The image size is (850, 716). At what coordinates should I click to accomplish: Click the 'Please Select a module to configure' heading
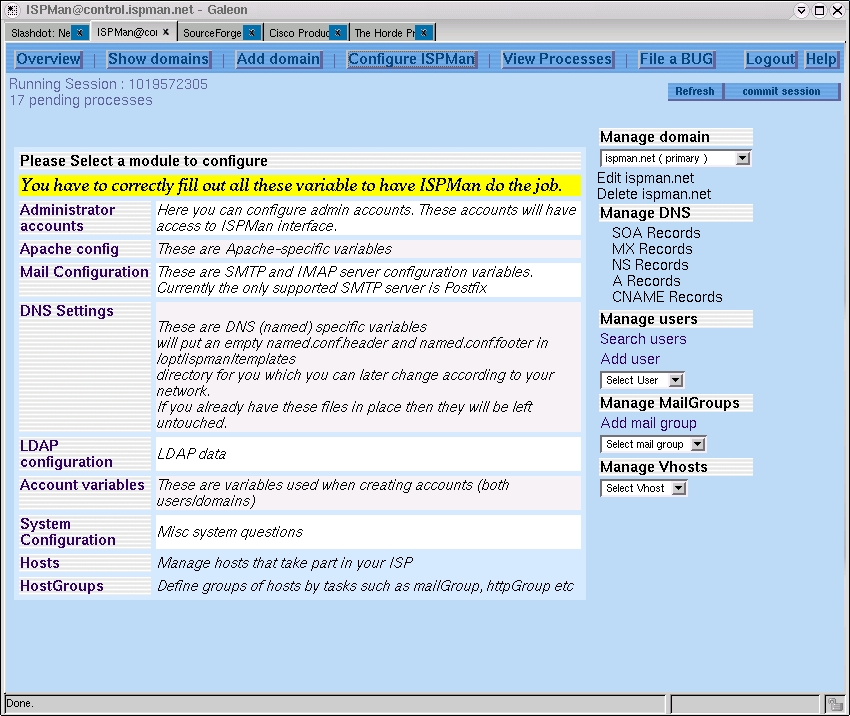point(144,161)
